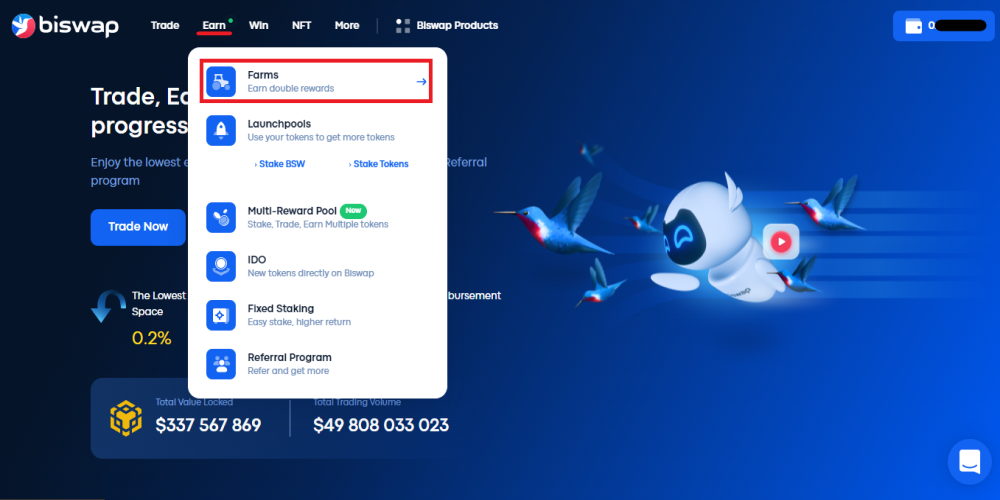Open the Trade menu
The image size is (1000, 500).
click(x=165, y=26)
